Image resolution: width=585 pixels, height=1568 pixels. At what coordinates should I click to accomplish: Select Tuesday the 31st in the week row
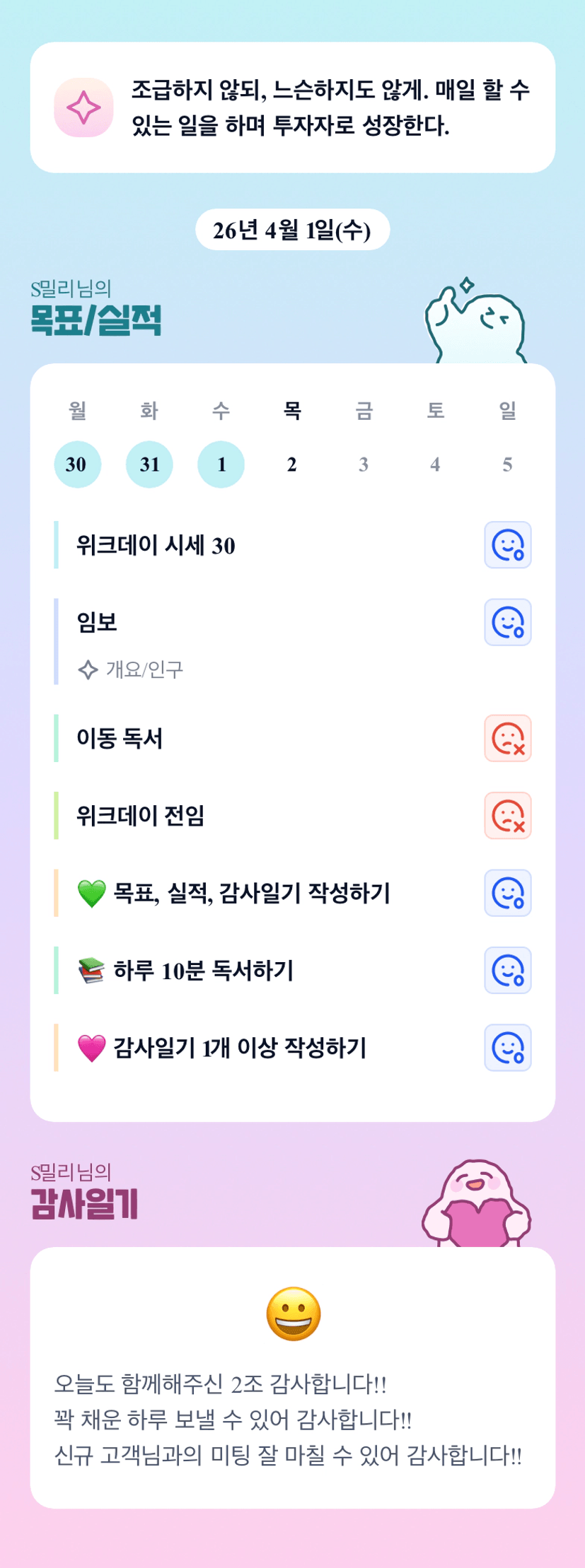(x=149, y=464)
